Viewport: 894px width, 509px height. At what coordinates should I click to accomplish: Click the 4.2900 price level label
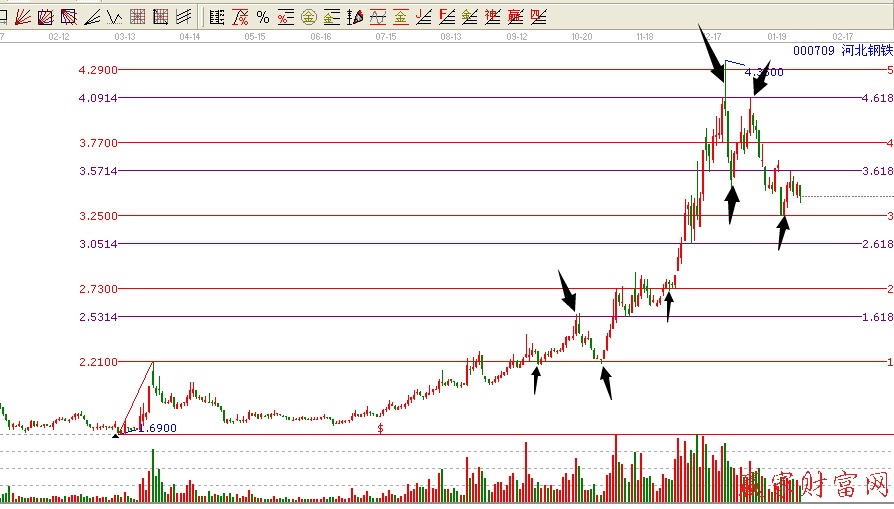click(98, 70)
